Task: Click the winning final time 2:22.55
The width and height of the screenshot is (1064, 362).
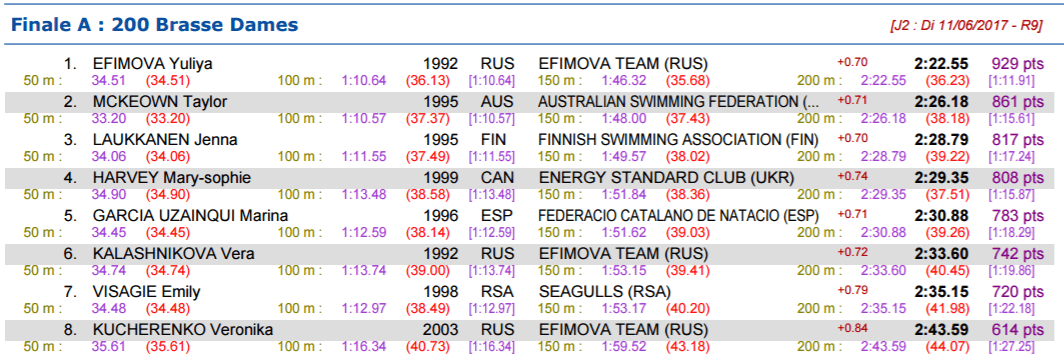Action: [x=940, y=64]
